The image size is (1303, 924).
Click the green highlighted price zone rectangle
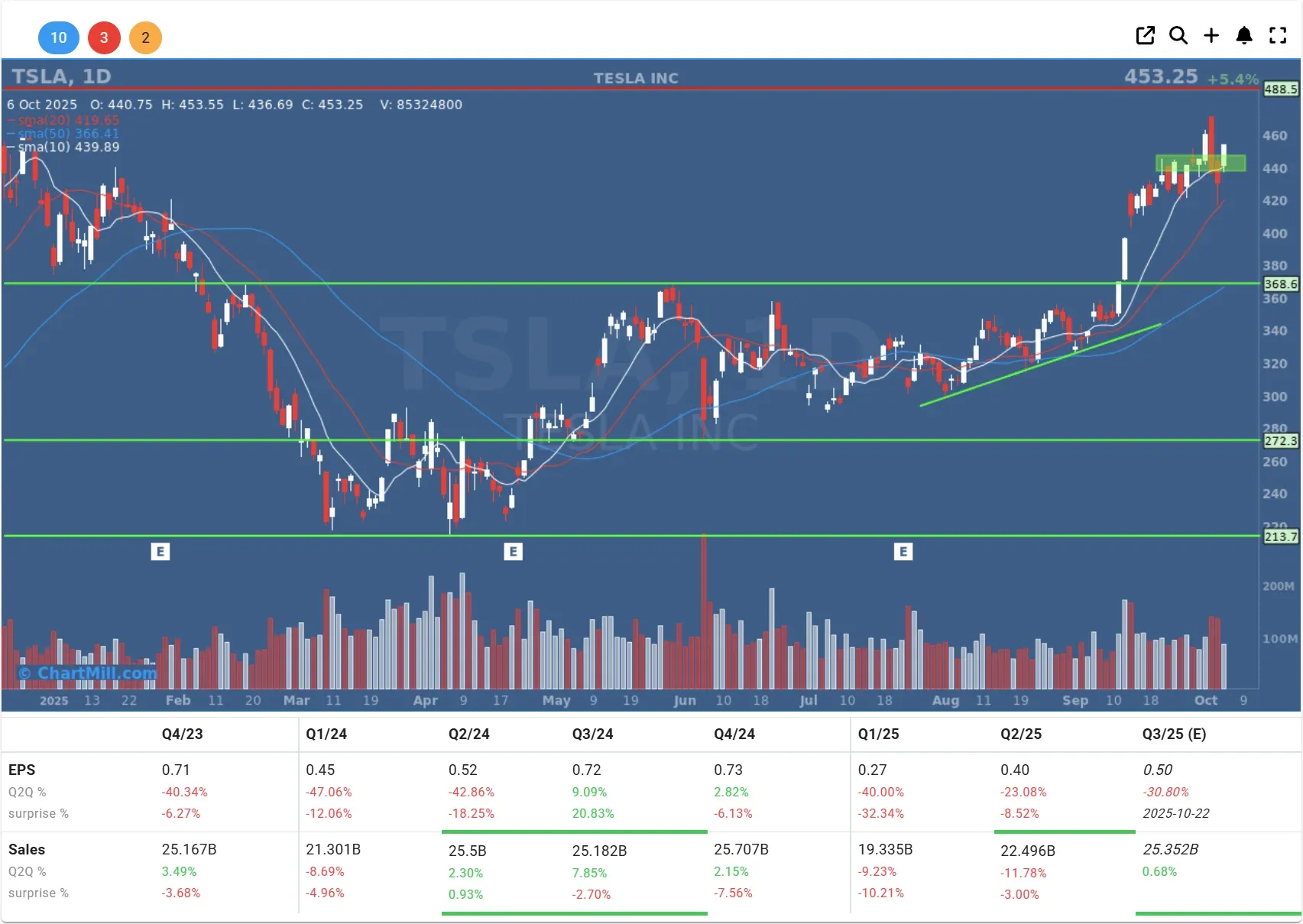[x=1200, y=163]
